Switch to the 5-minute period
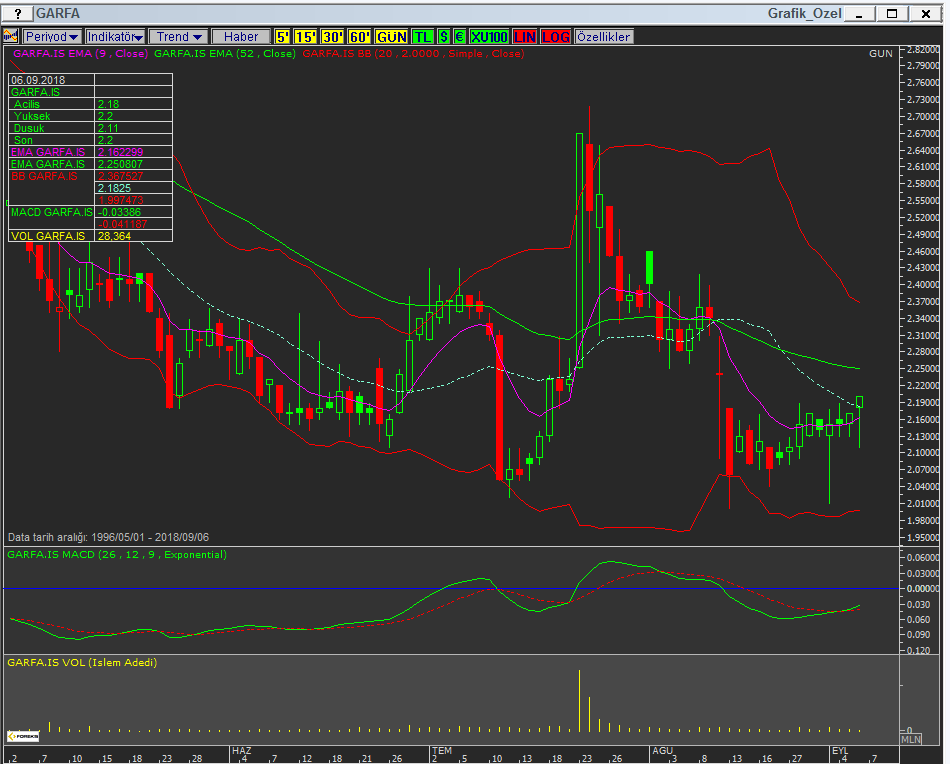 click(282, 36)
